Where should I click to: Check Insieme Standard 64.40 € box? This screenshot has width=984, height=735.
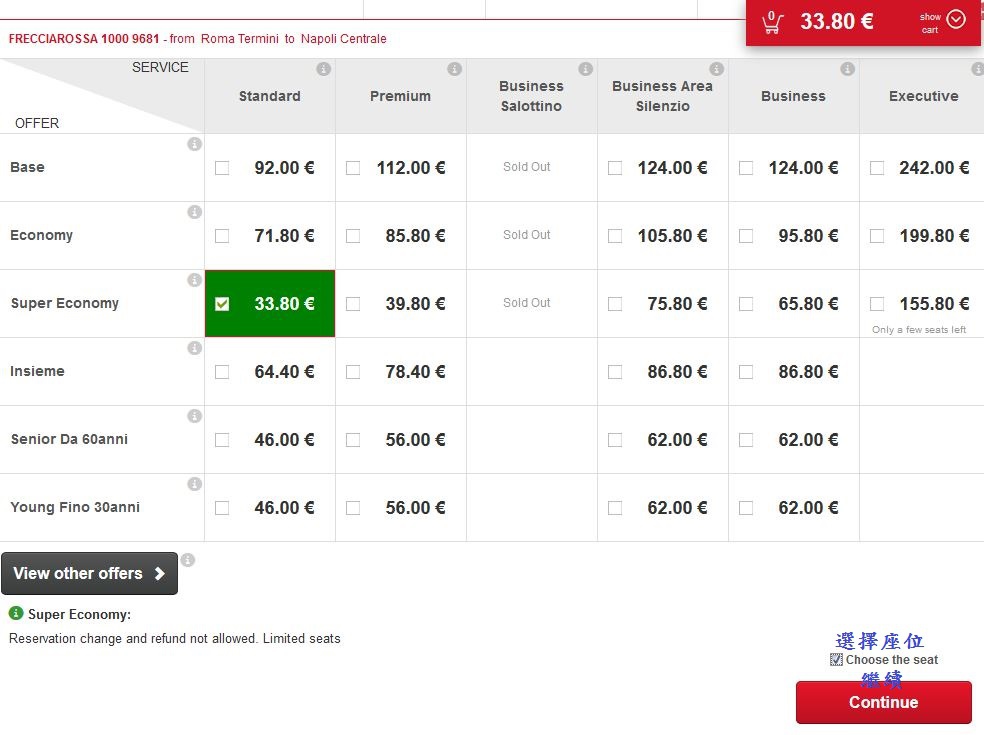[222, 372]
